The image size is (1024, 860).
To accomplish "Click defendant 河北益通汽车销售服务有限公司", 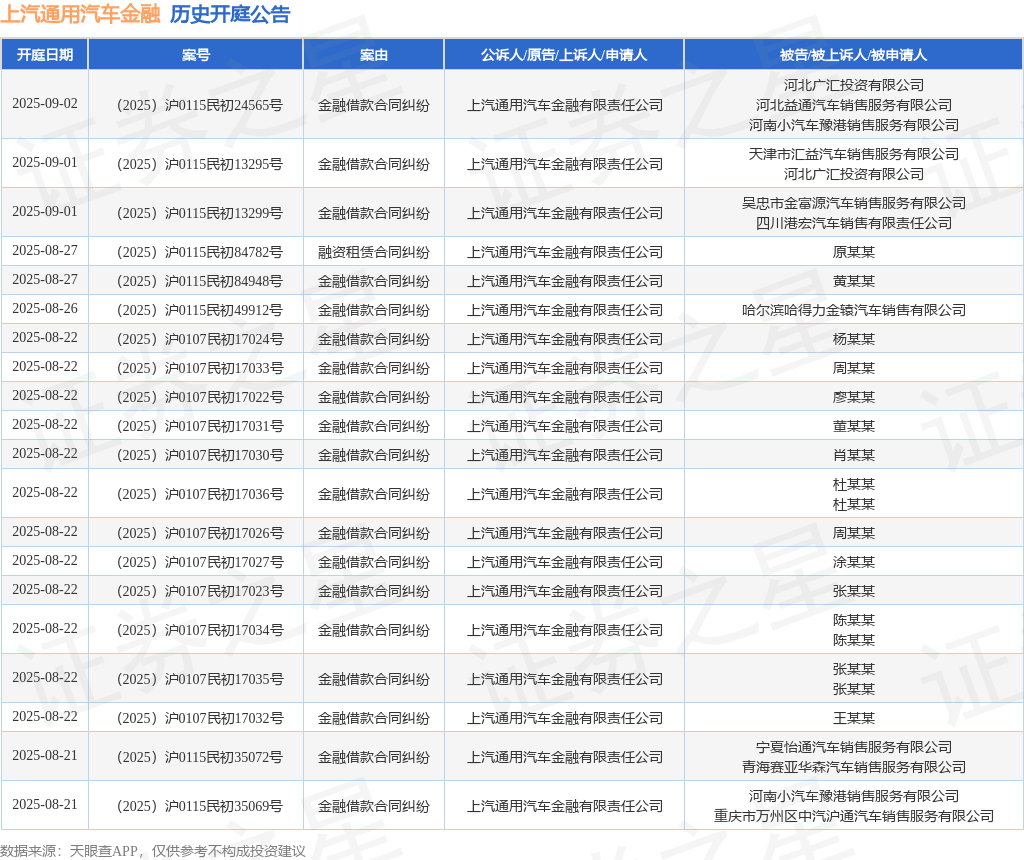I will 854,105.
